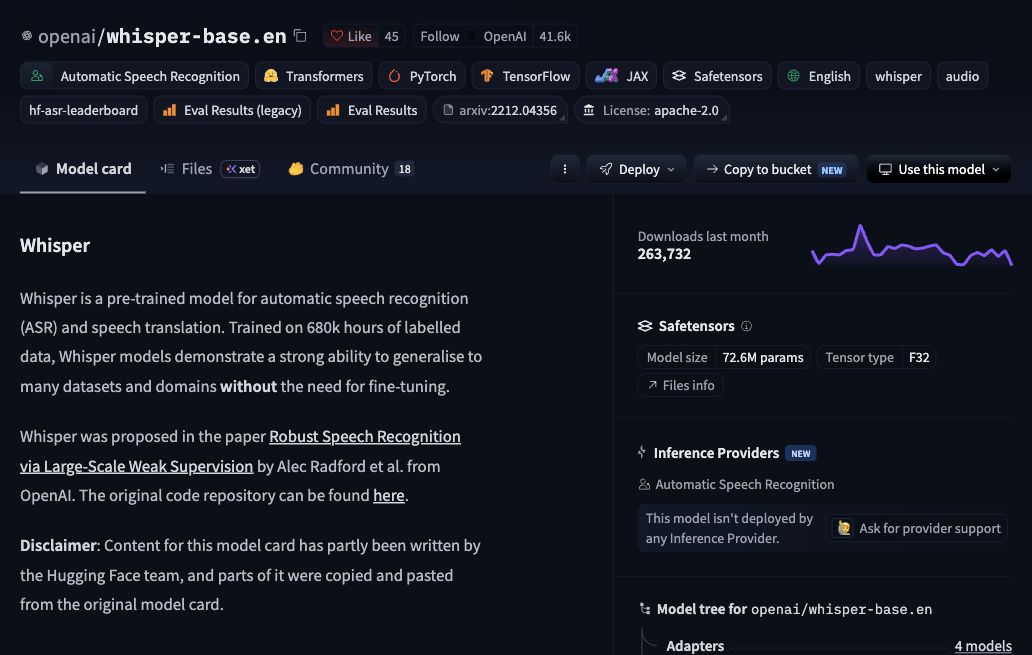Filter by the PyTorch tag
Screen dimensions: 1032x655
[x=422, y=76]
